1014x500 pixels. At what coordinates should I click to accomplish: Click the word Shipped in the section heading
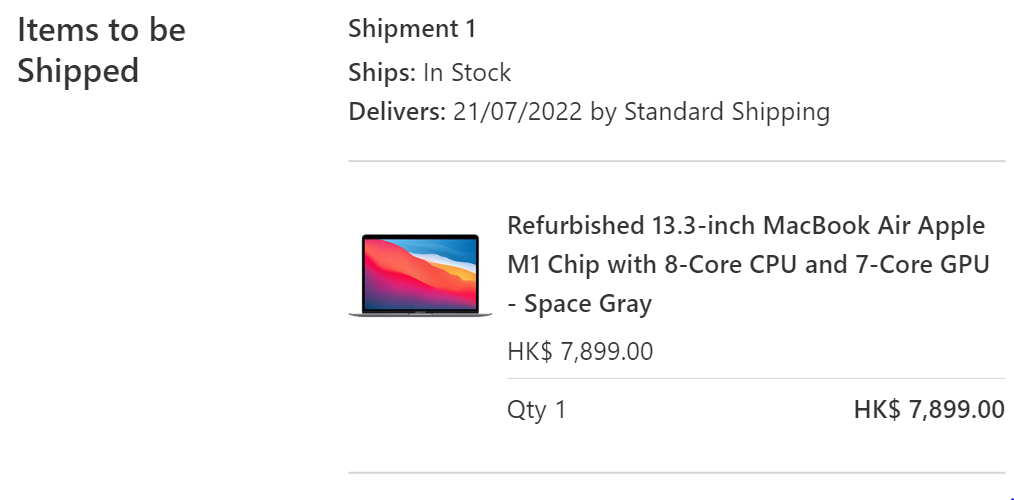click(x=78, y=71)
